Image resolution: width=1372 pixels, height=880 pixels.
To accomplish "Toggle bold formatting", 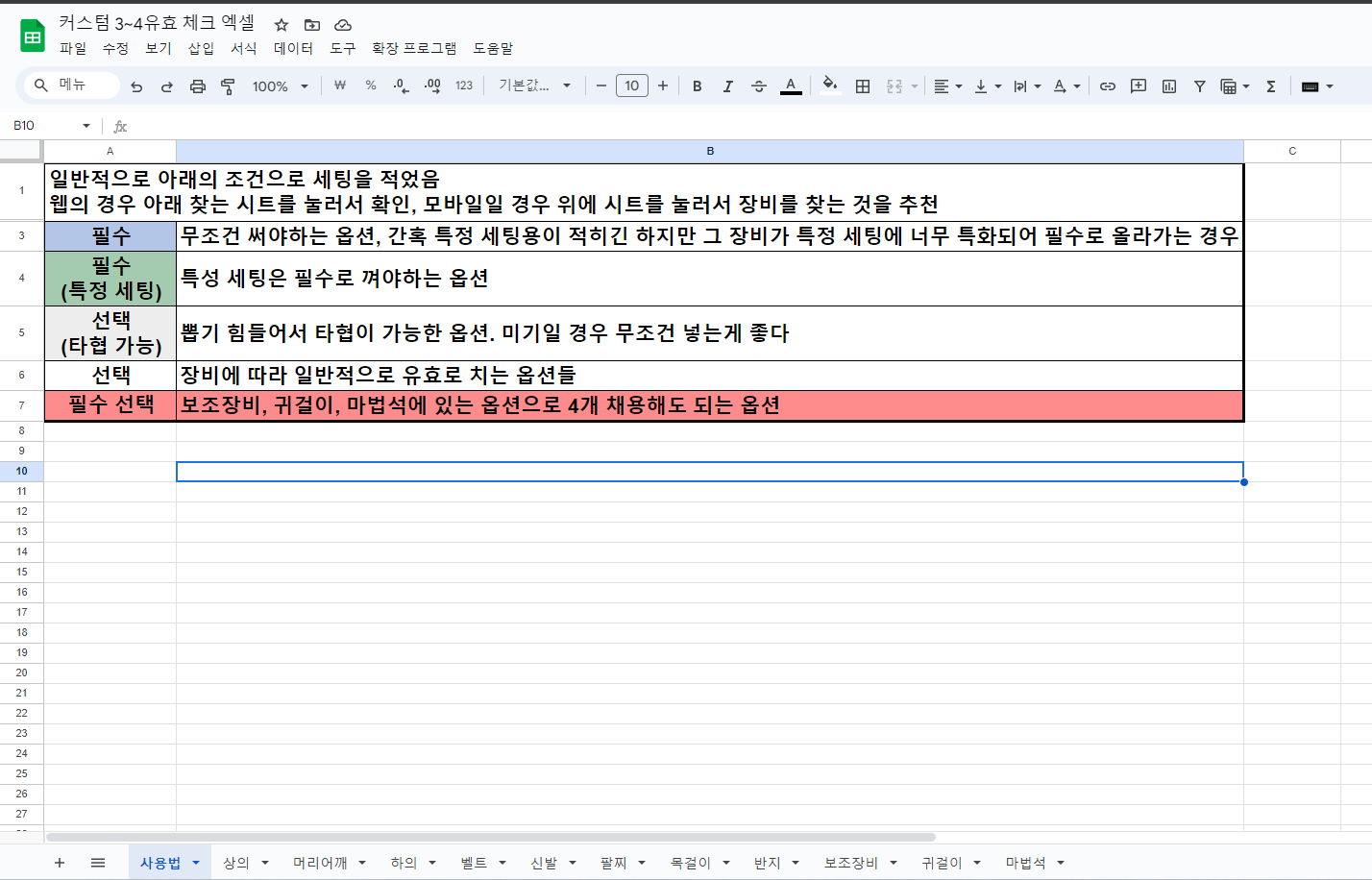I will pos(697,86).
